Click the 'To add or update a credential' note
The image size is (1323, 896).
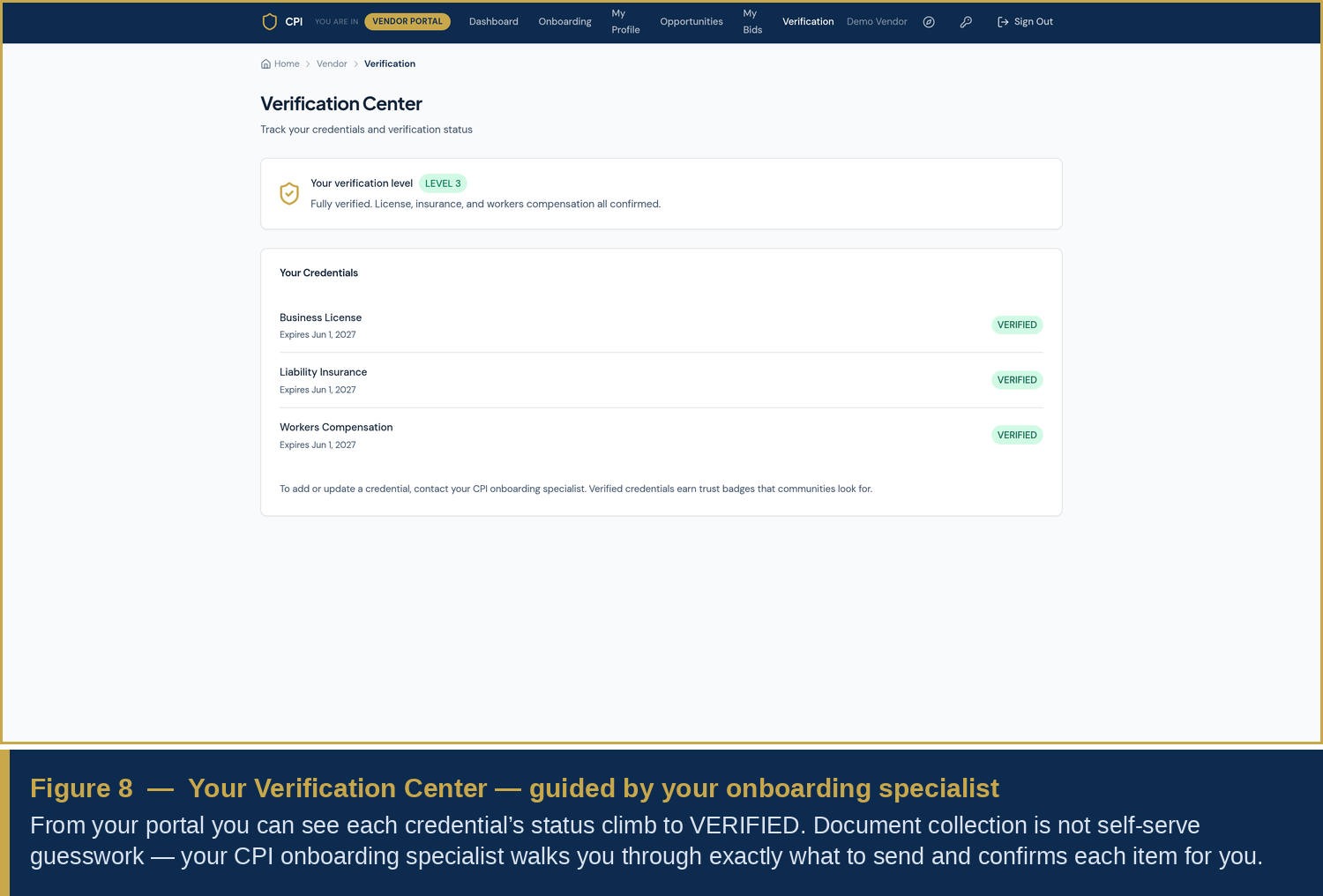[576, 489]
